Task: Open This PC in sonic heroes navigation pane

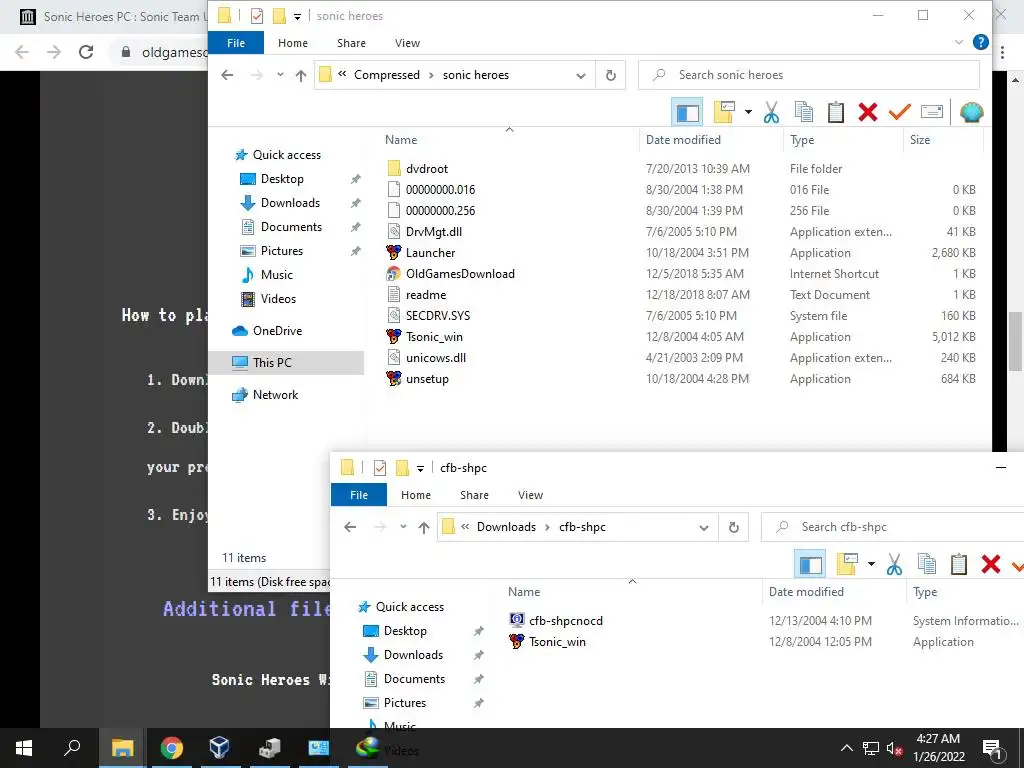Action: point(272,362)
